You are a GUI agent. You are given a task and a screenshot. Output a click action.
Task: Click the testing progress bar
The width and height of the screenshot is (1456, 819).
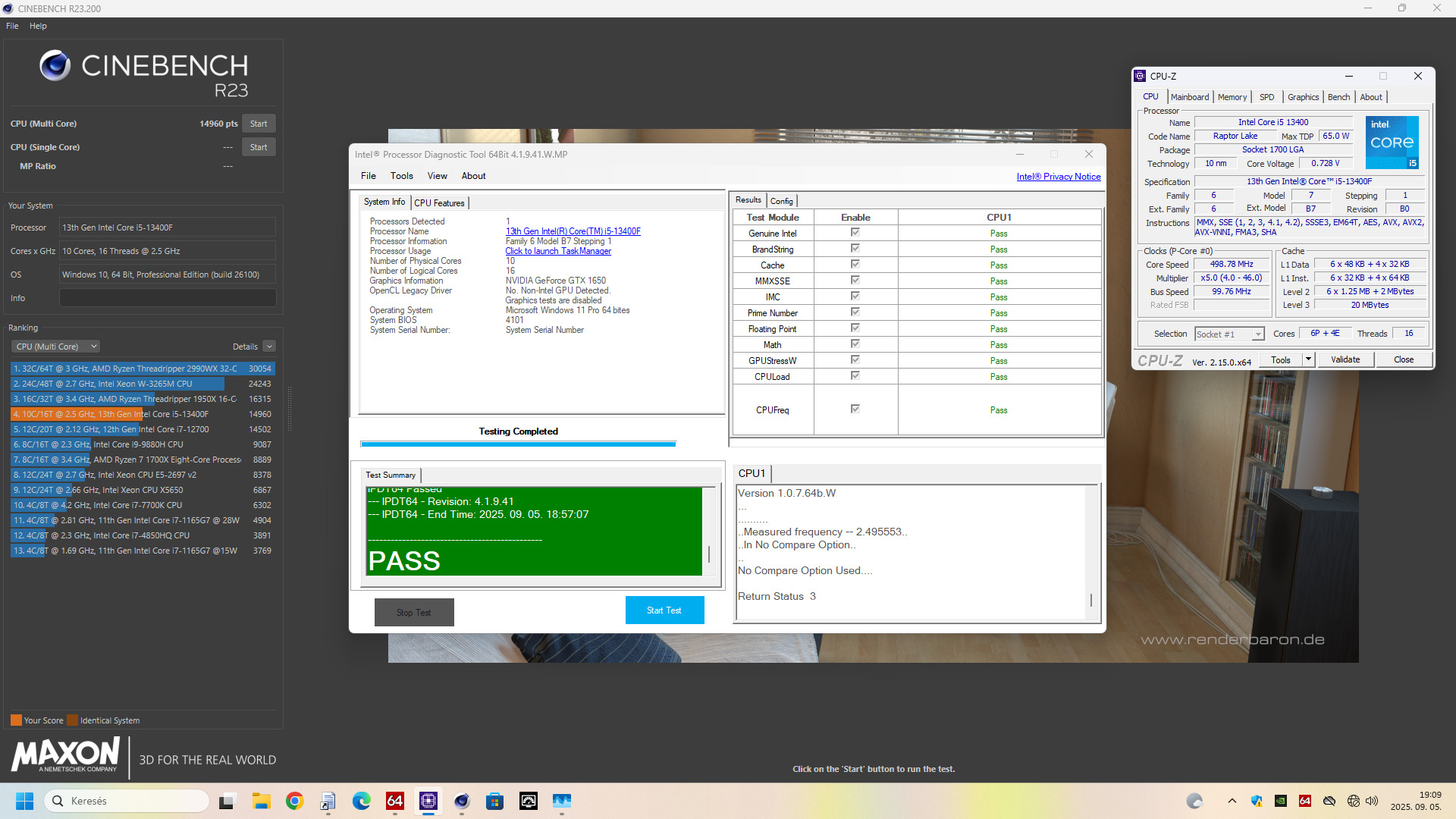click(x=518, y=444)
